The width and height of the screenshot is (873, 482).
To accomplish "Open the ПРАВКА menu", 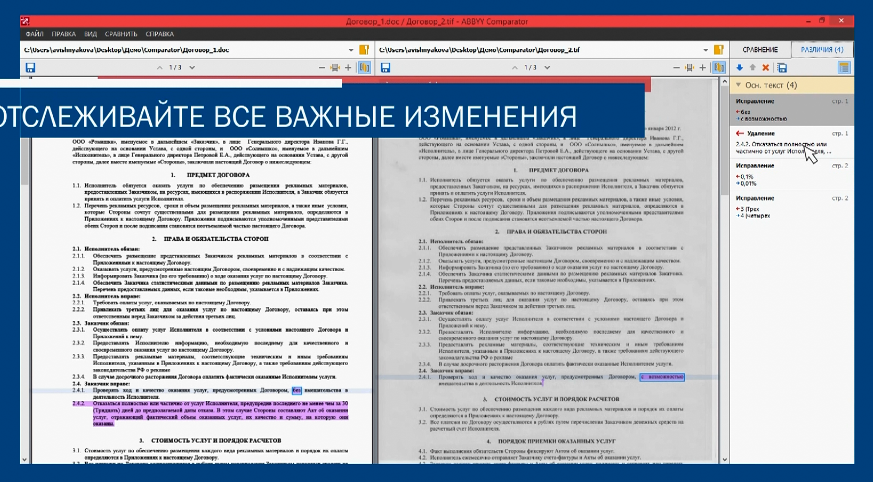I will (64, 34).
